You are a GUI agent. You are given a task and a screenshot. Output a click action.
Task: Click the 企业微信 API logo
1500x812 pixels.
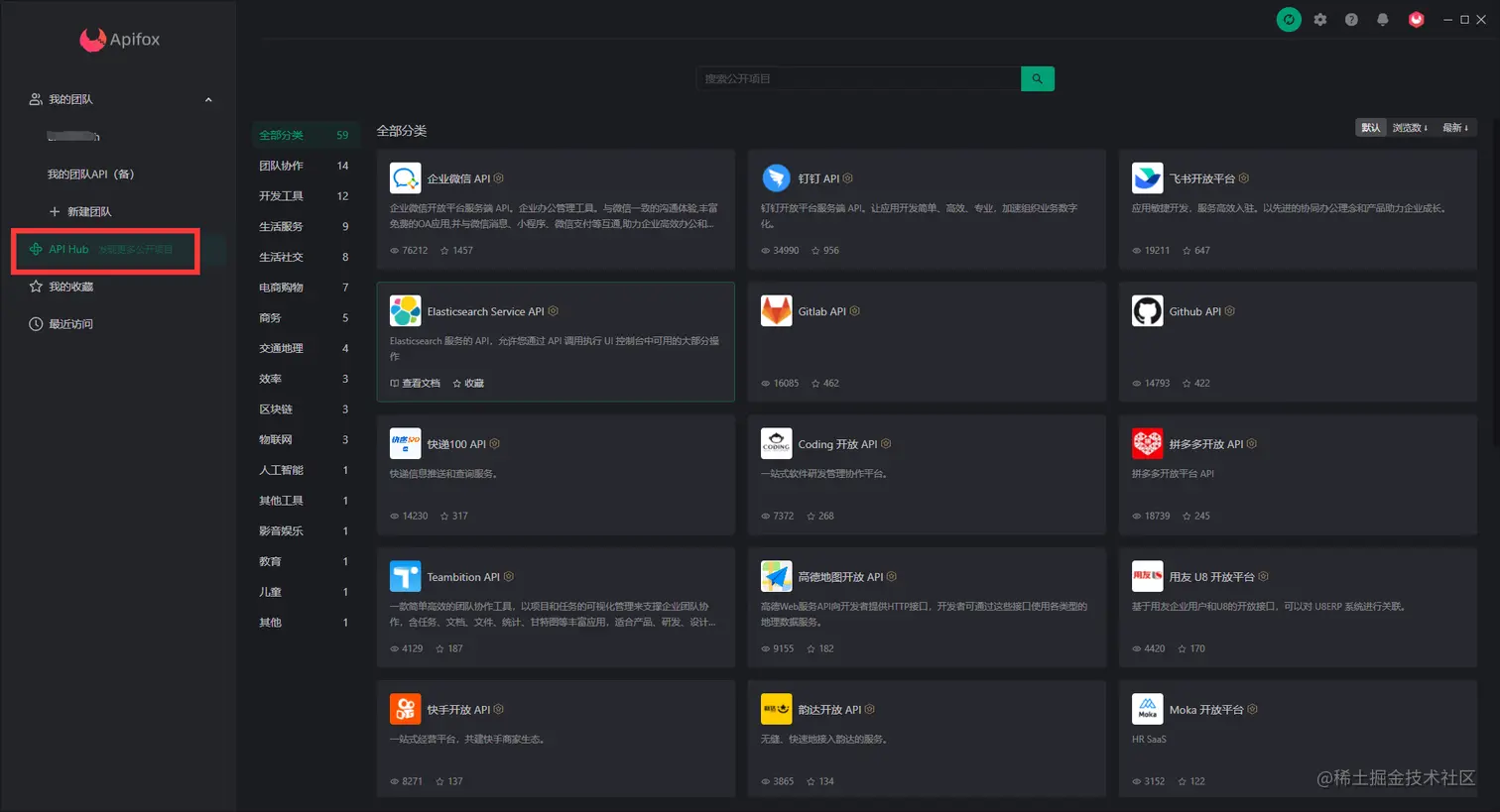[x=406, y=178]
